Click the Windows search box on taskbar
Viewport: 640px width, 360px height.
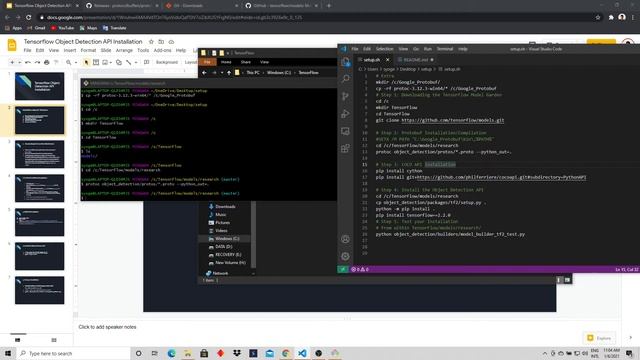click(x=73, y=353)
